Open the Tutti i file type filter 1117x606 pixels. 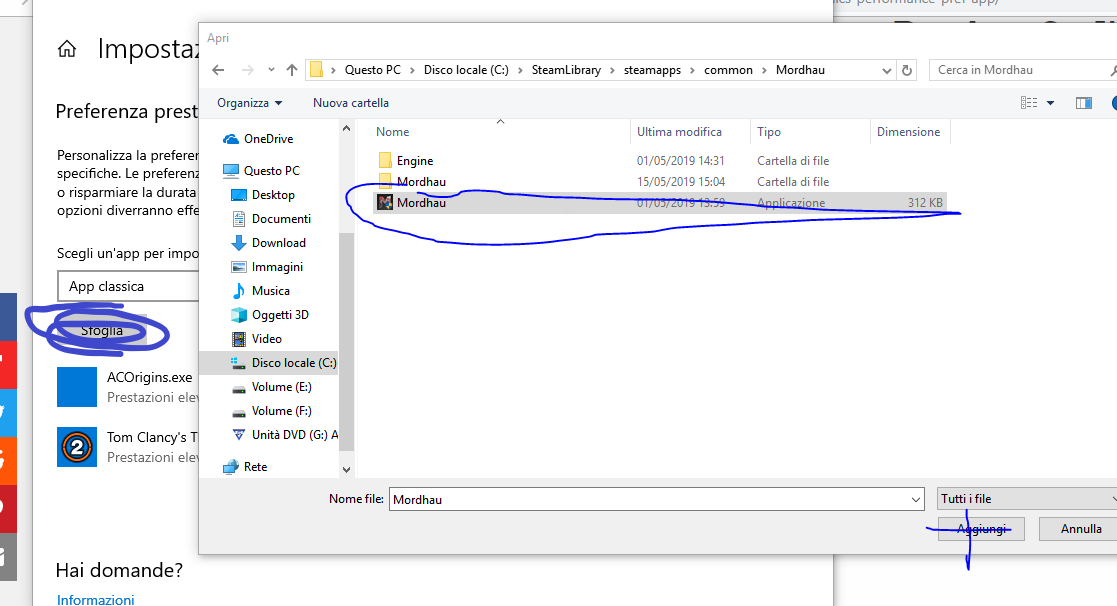click(1027, 499)
